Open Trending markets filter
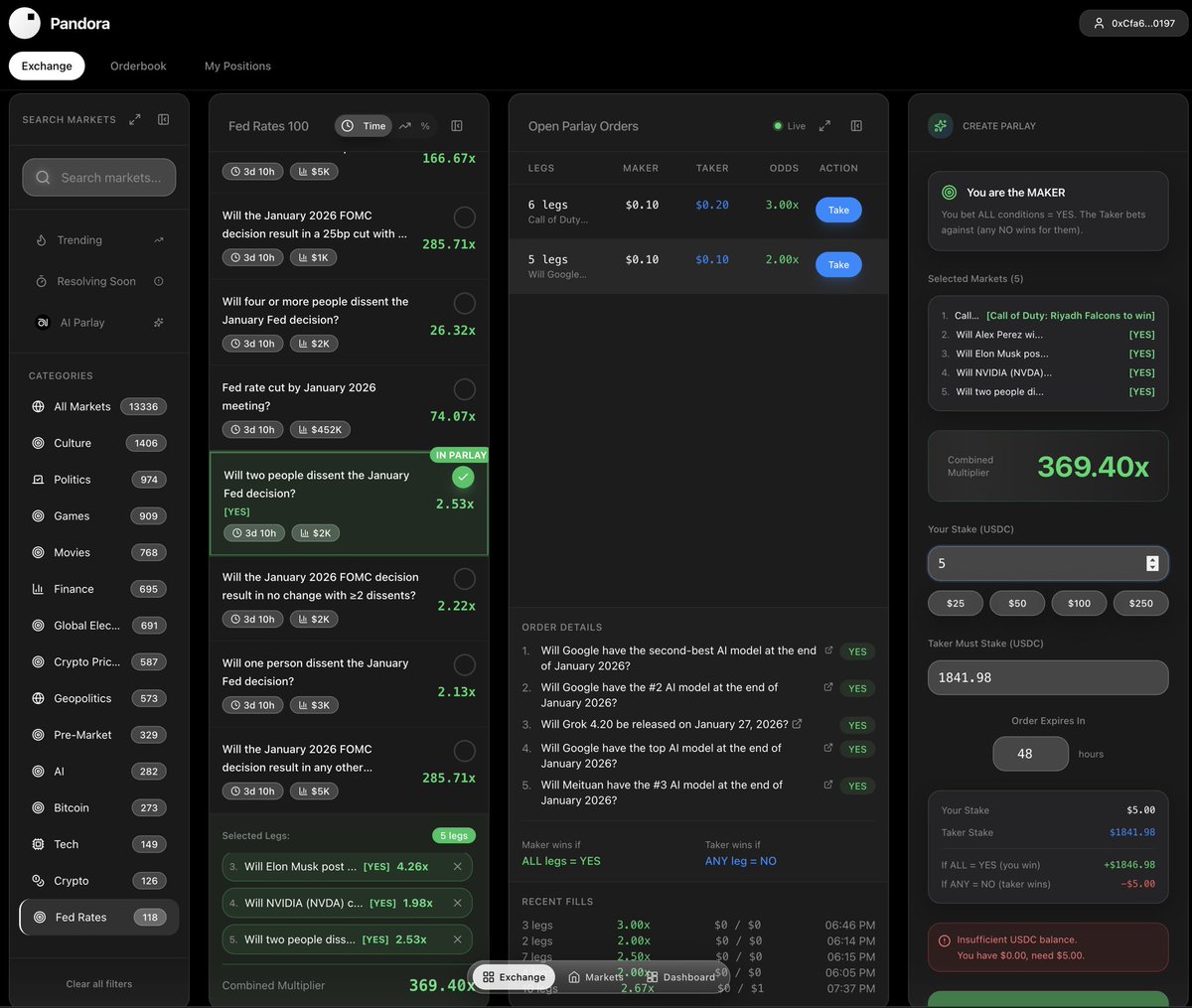This screenshot has width=1192, height=1008. click(99, 240)
